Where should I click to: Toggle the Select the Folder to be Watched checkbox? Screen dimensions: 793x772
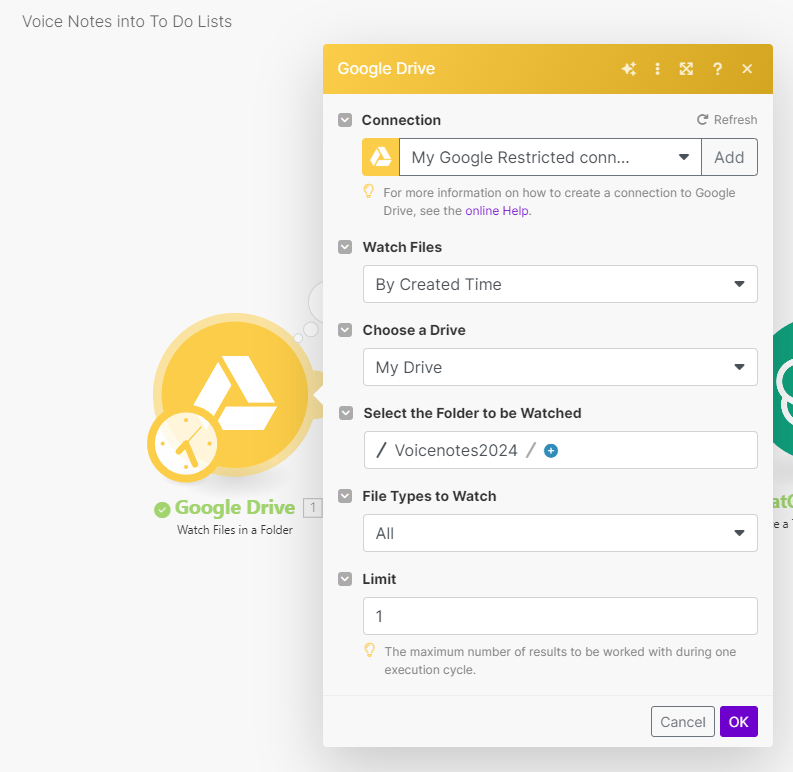click(346, 413)
